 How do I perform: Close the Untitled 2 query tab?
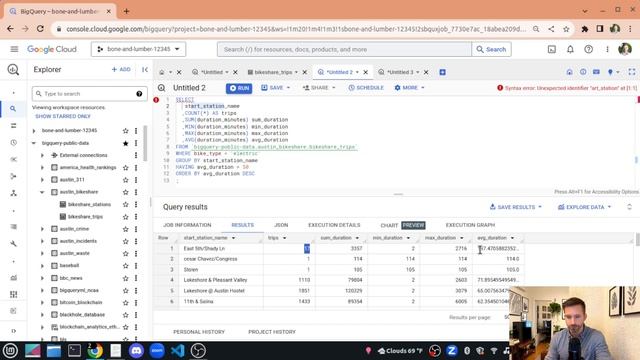(x=366, y=72)
